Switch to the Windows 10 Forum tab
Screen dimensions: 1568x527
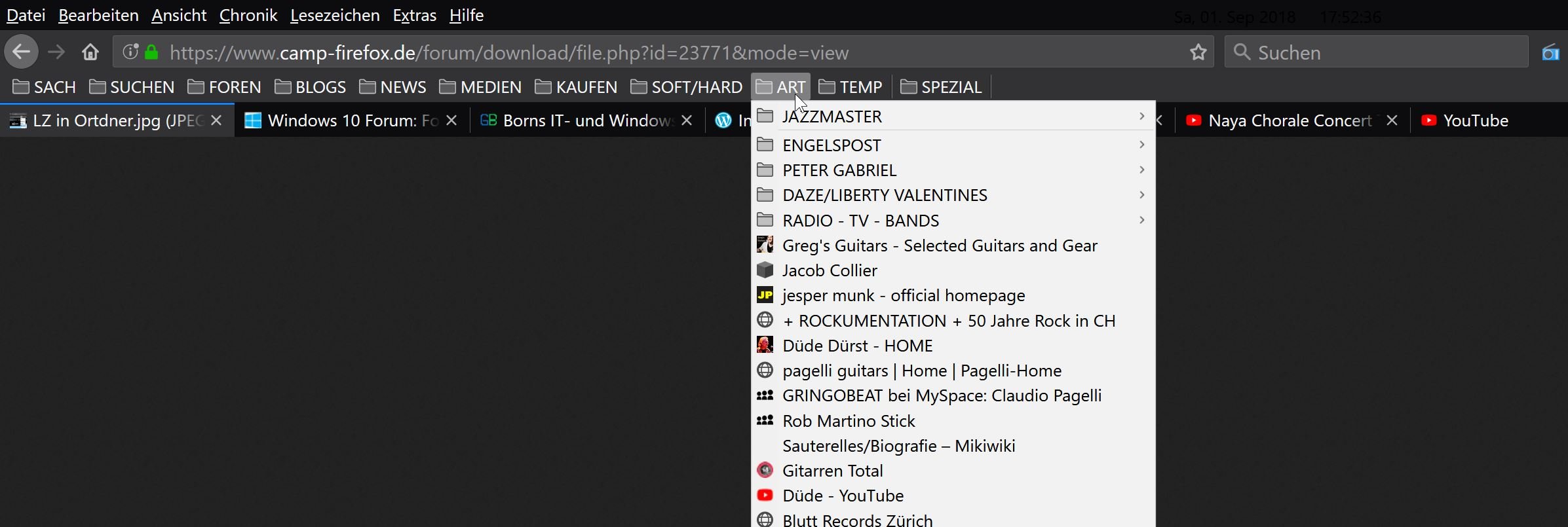point(352,120)
